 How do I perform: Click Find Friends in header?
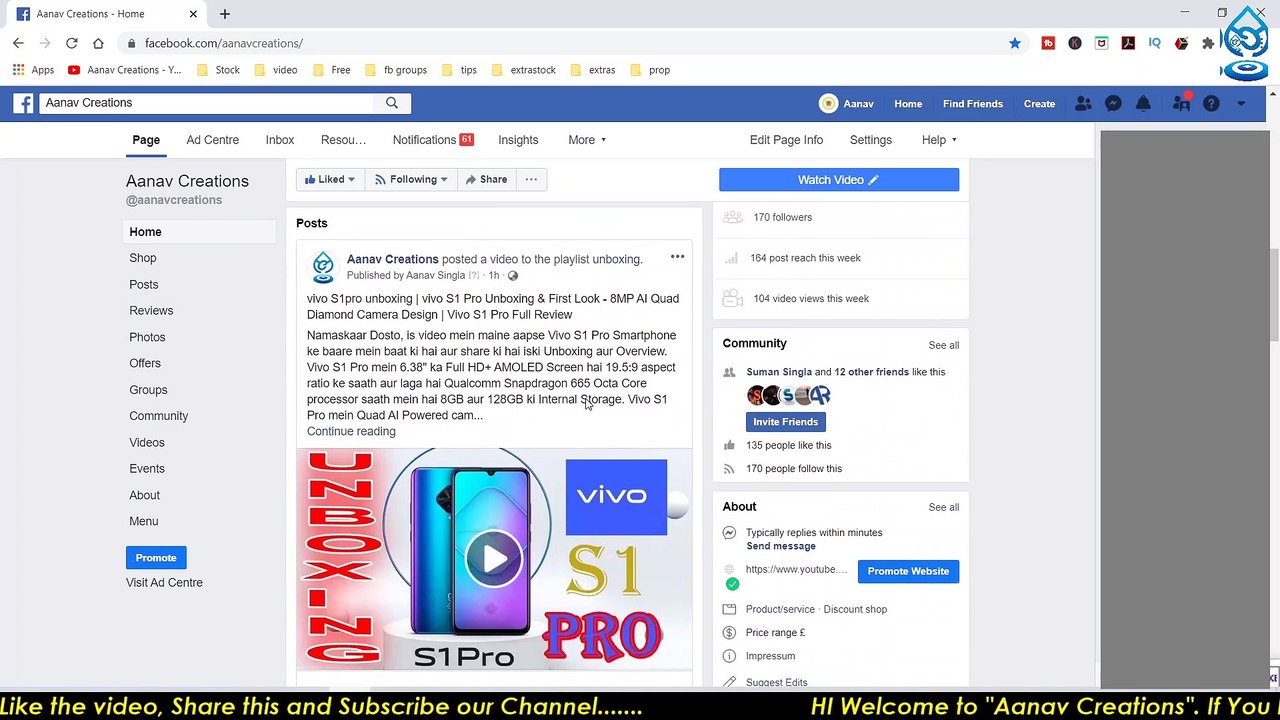point(972,103)
